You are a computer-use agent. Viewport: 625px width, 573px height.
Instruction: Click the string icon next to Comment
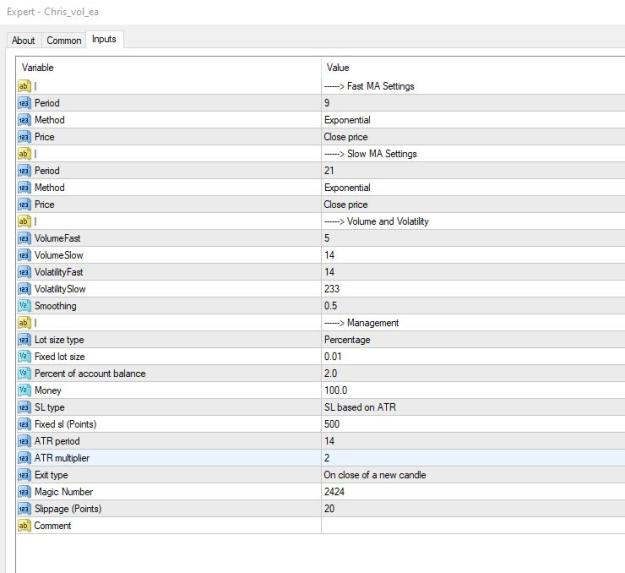pyautogui.click(x=24, y=526)
